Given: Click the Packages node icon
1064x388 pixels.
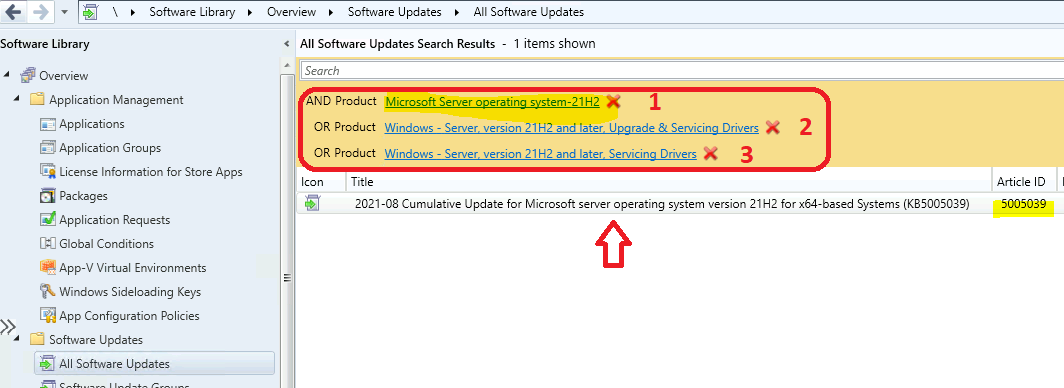Looking at the screenshot, I should point(48,196).
